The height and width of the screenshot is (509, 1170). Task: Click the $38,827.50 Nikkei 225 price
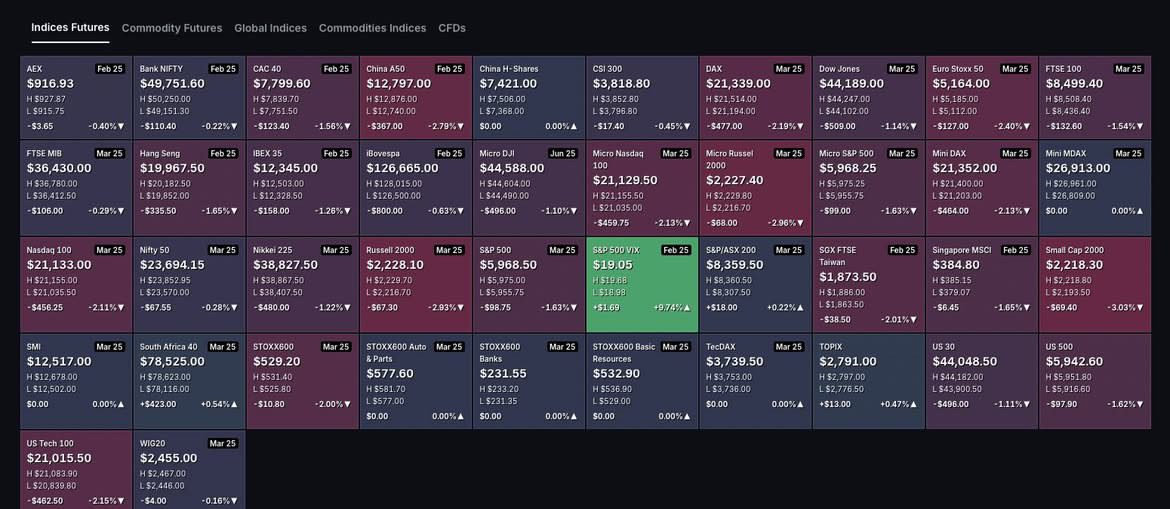click(x=285, y=264)
